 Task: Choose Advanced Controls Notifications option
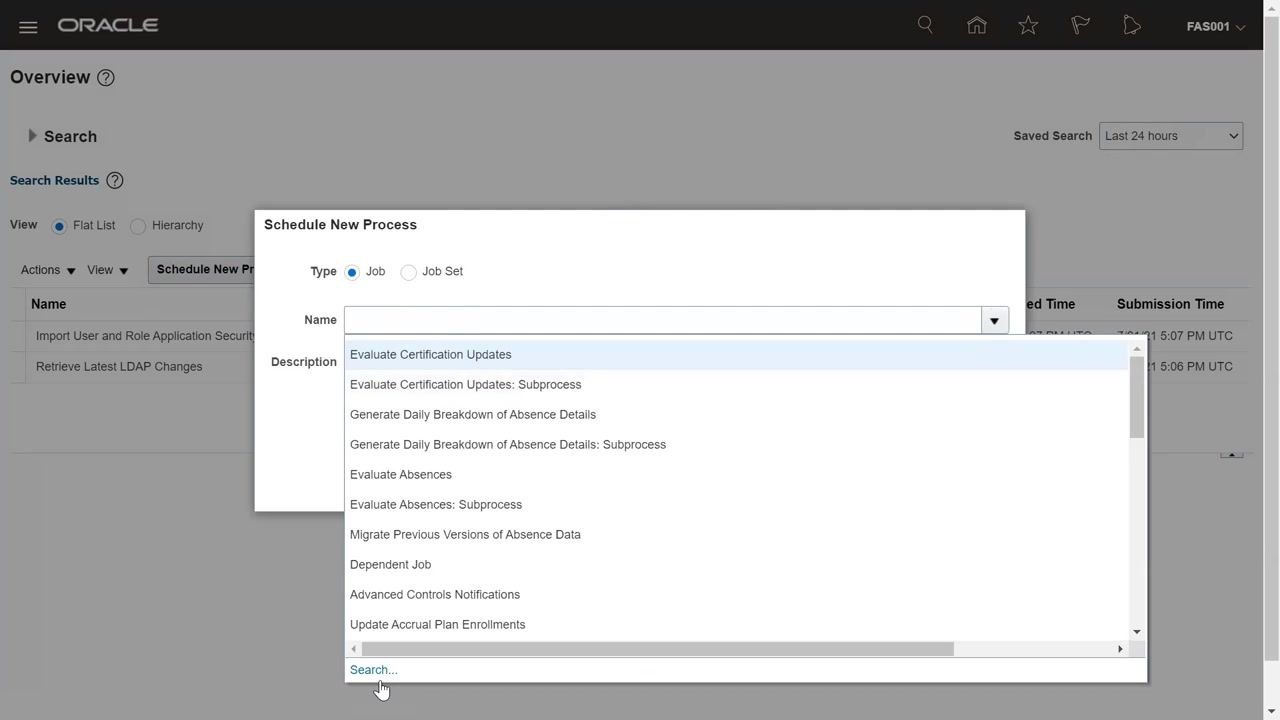click(736, 595)
